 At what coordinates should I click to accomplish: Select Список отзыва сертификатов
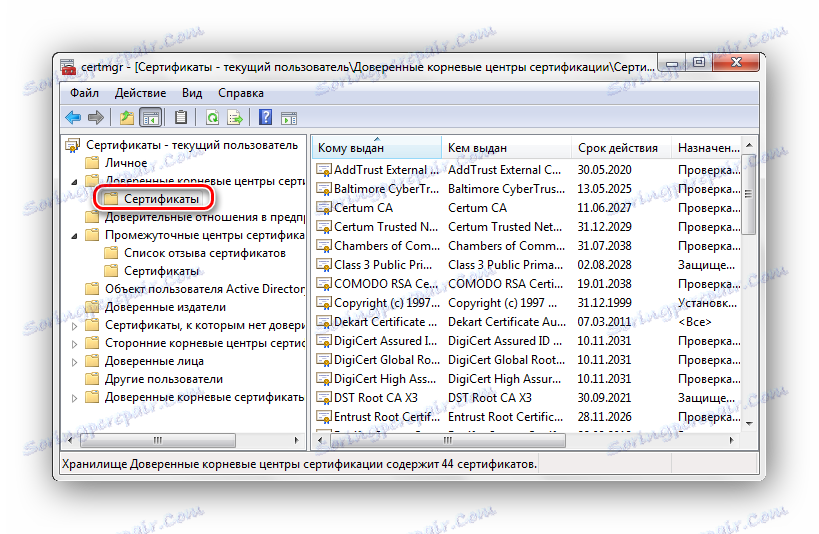coord(204,253)
